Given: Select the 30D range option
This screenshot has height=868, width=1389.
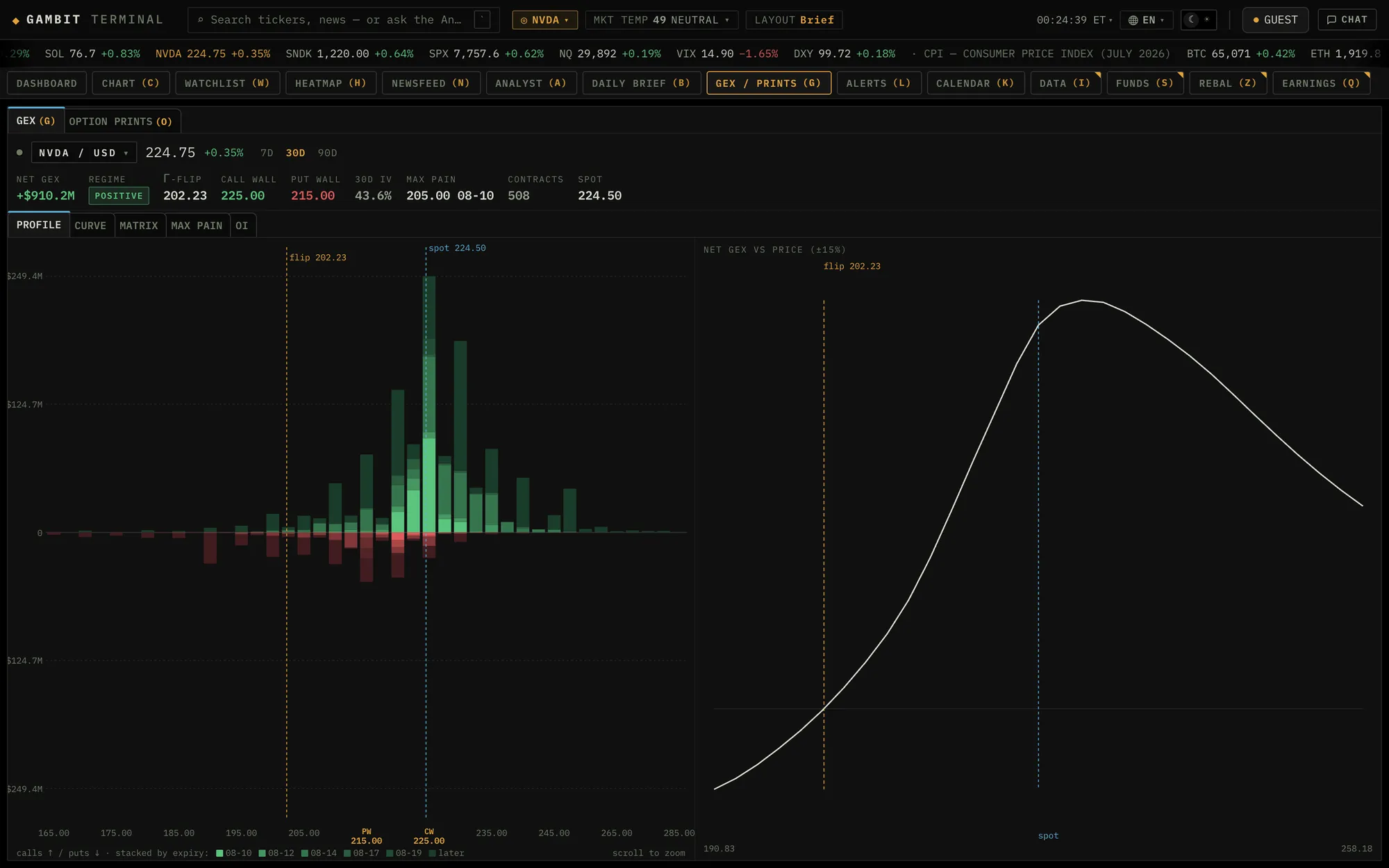Looking at the screenshot, I should pyautogui.click(x=295, y=153).
